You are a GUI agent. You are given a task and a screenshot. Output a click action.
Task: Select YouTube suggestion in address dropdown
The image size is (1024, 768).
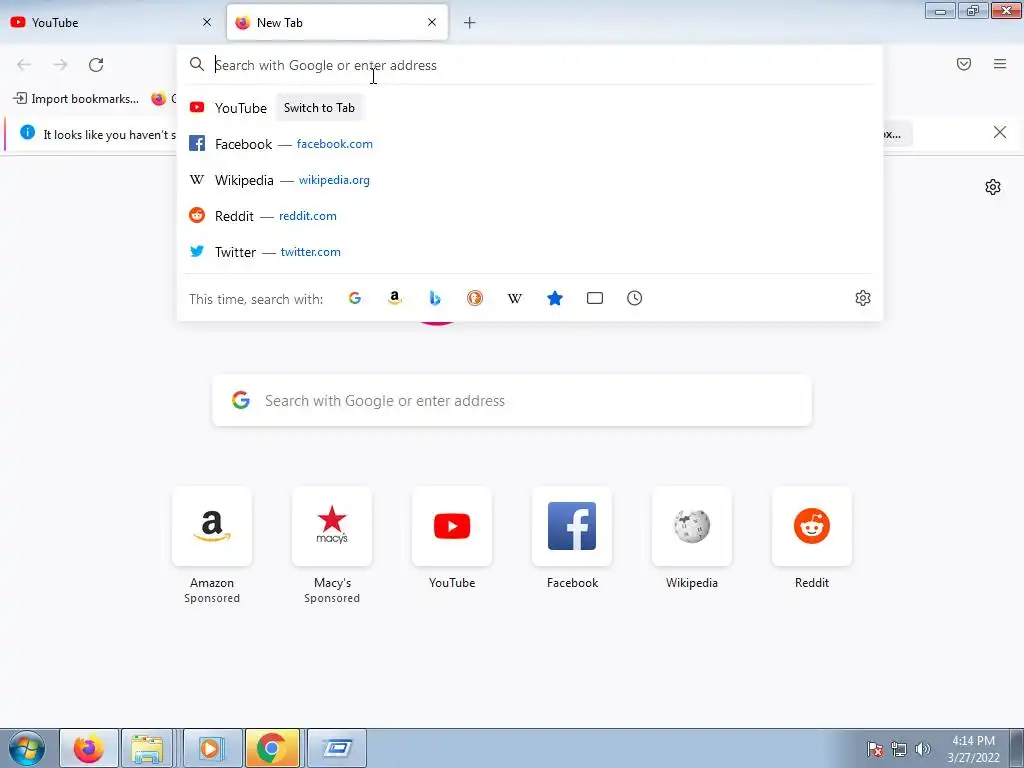[x=530, y=108]
